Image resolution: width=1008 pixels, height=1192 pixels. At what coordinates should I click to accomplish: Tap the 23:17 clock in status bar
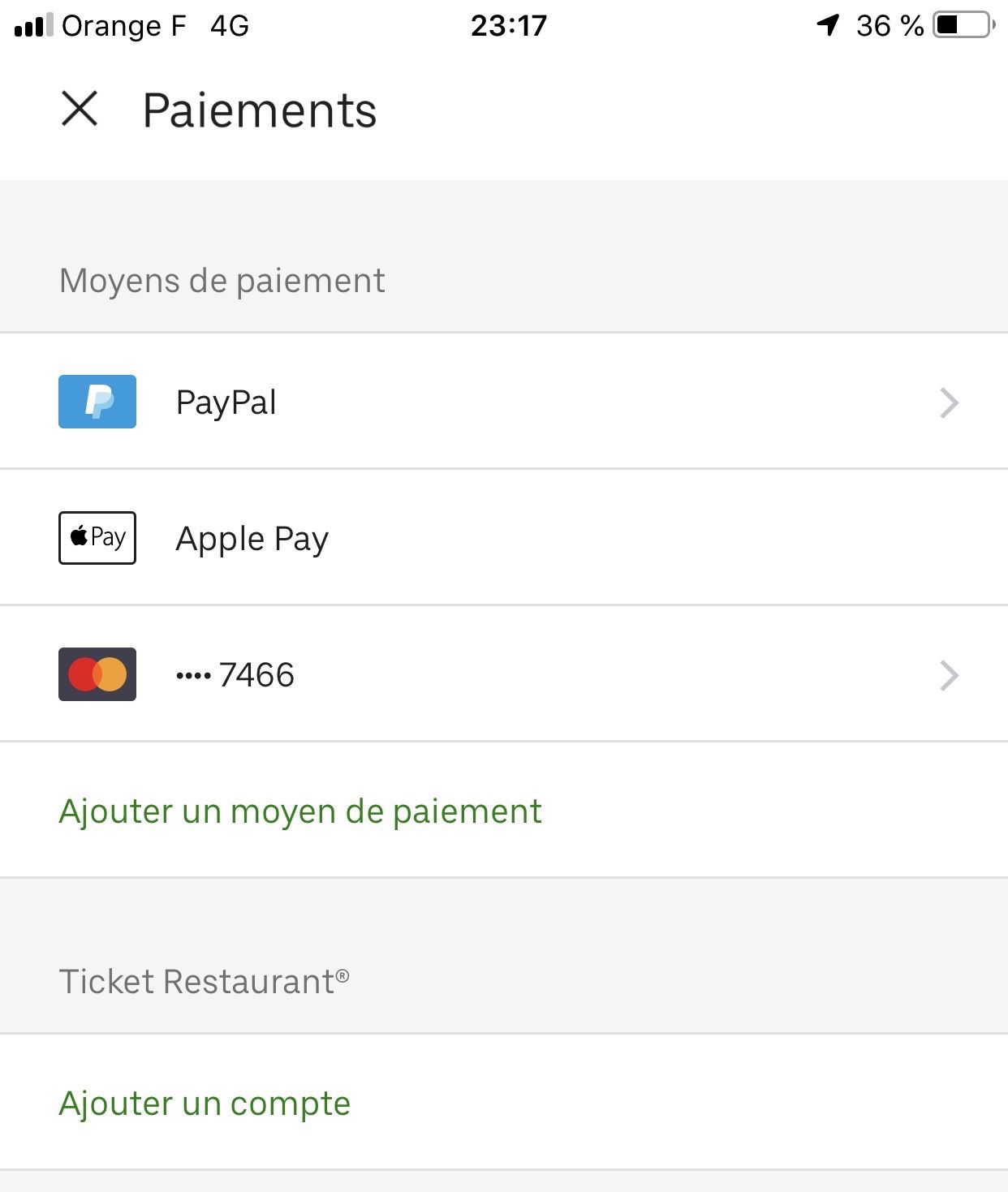point(509,26)
